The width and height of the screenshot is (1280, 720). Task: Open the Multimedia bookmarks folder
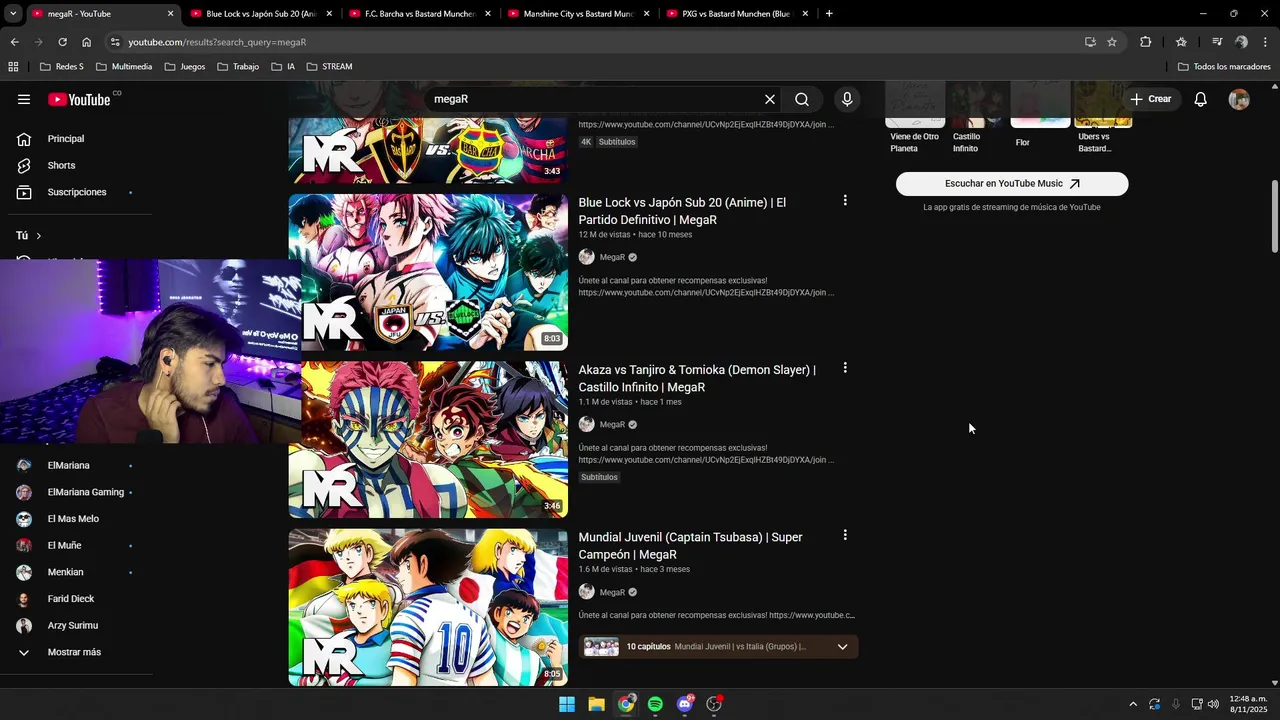(124, 67)
